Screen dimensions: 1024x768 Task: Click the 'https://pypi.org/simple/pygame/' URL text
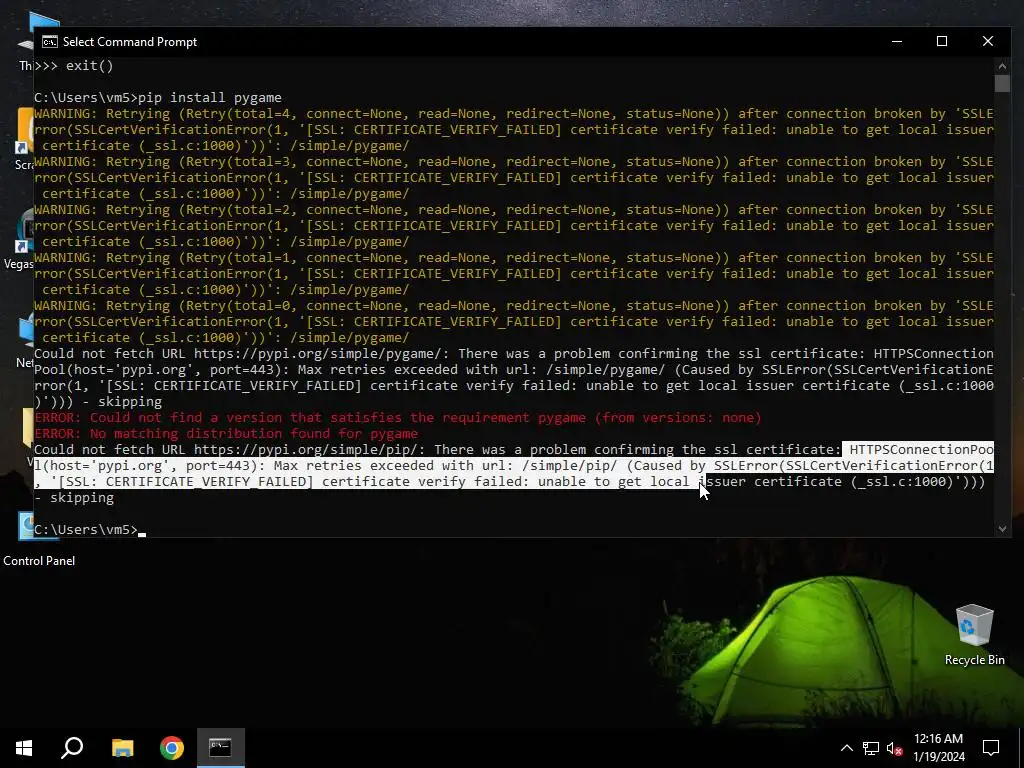point(318,353)
